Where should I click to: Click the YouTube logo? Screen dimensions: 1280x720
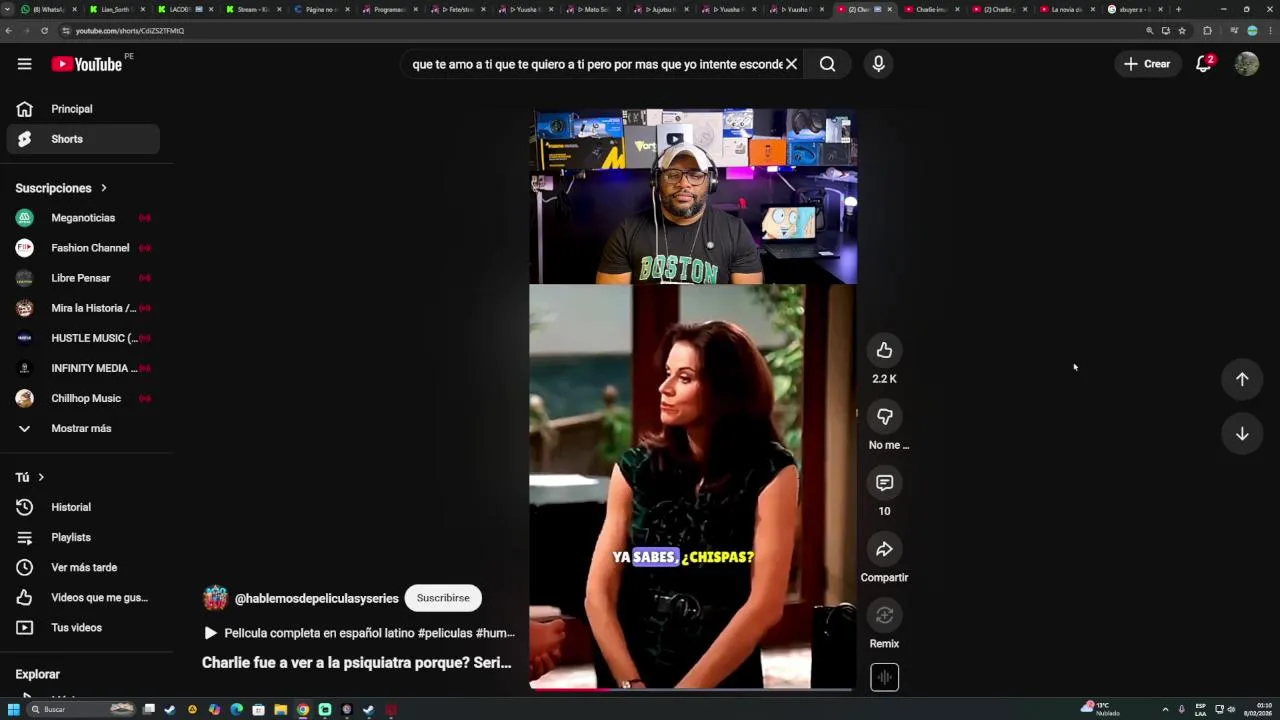[87, 64]
